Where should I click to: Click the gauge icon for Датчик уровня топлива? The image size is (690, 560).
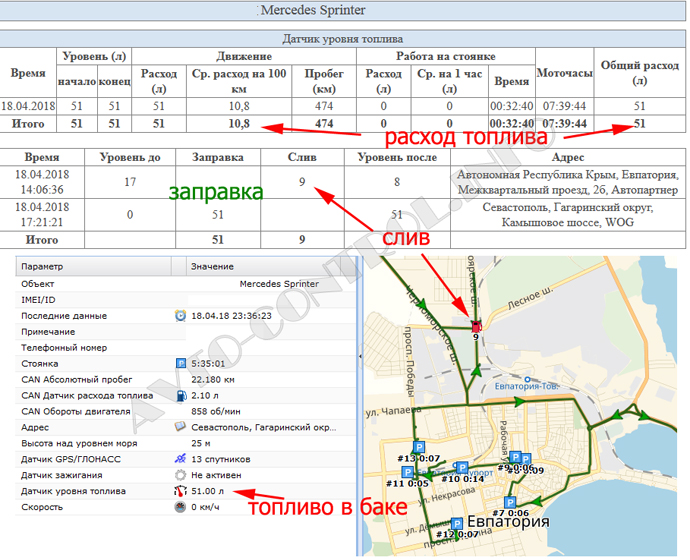coord(181,491)
